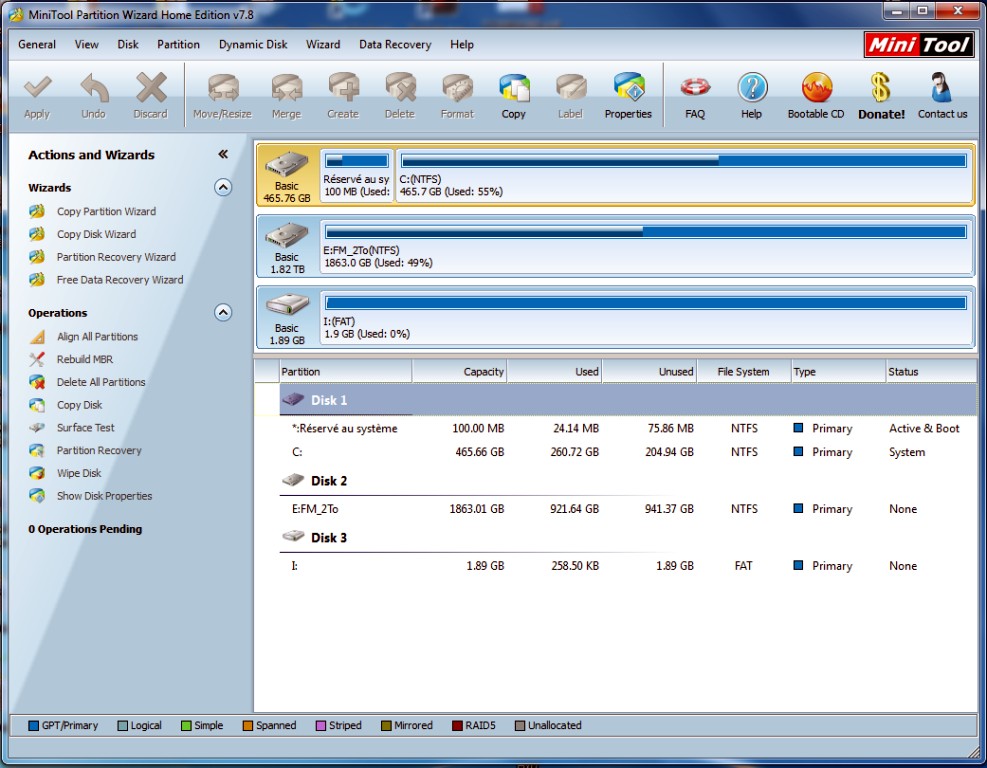Select the 465.76 GB Basic disk icon
Viewport: 987px width, 768px height.
pos(286,166)
